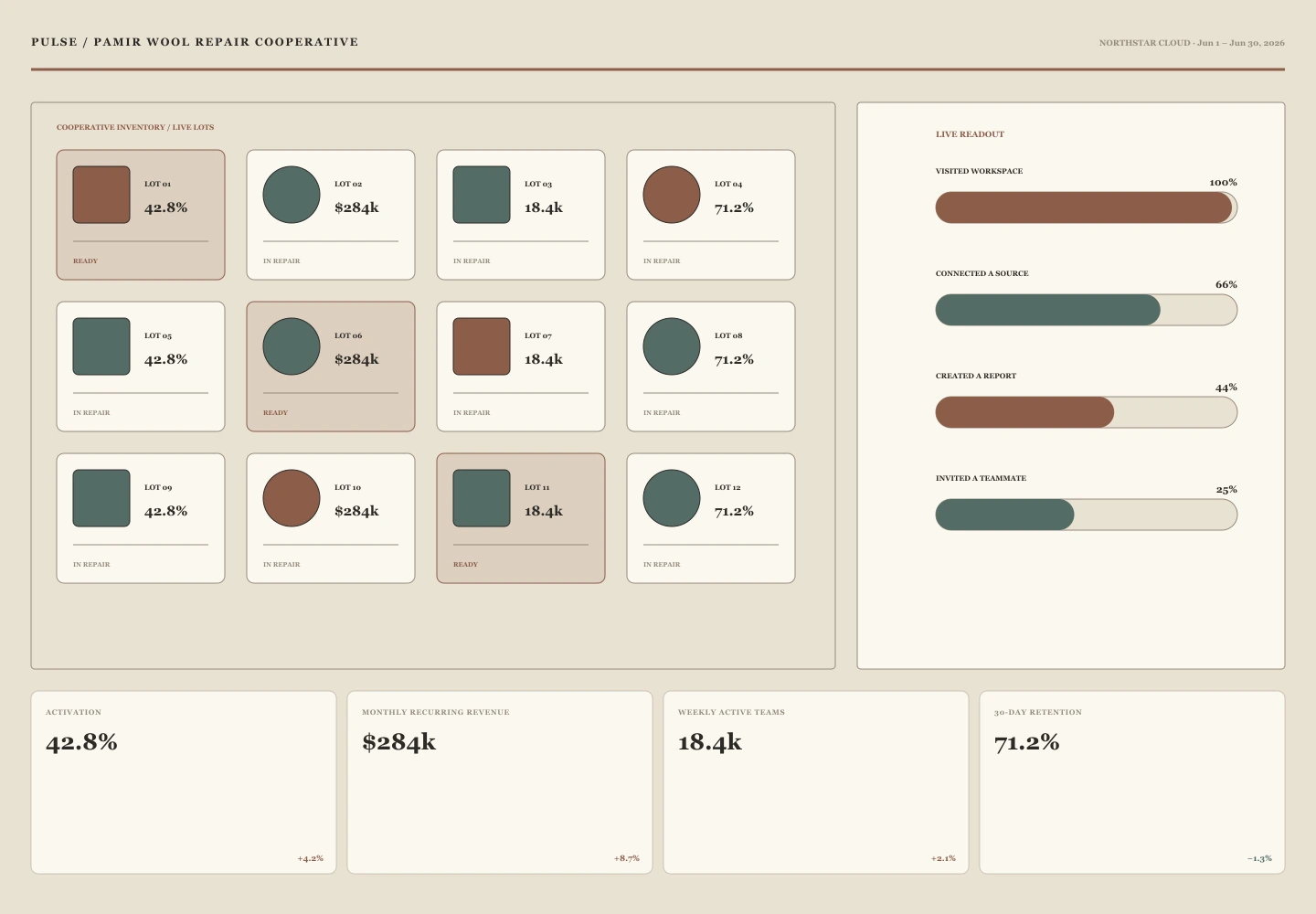This screenshot has width=1316, height=914.
Task: Click the green circle icon in Lot 06
Action: point(292,346)
